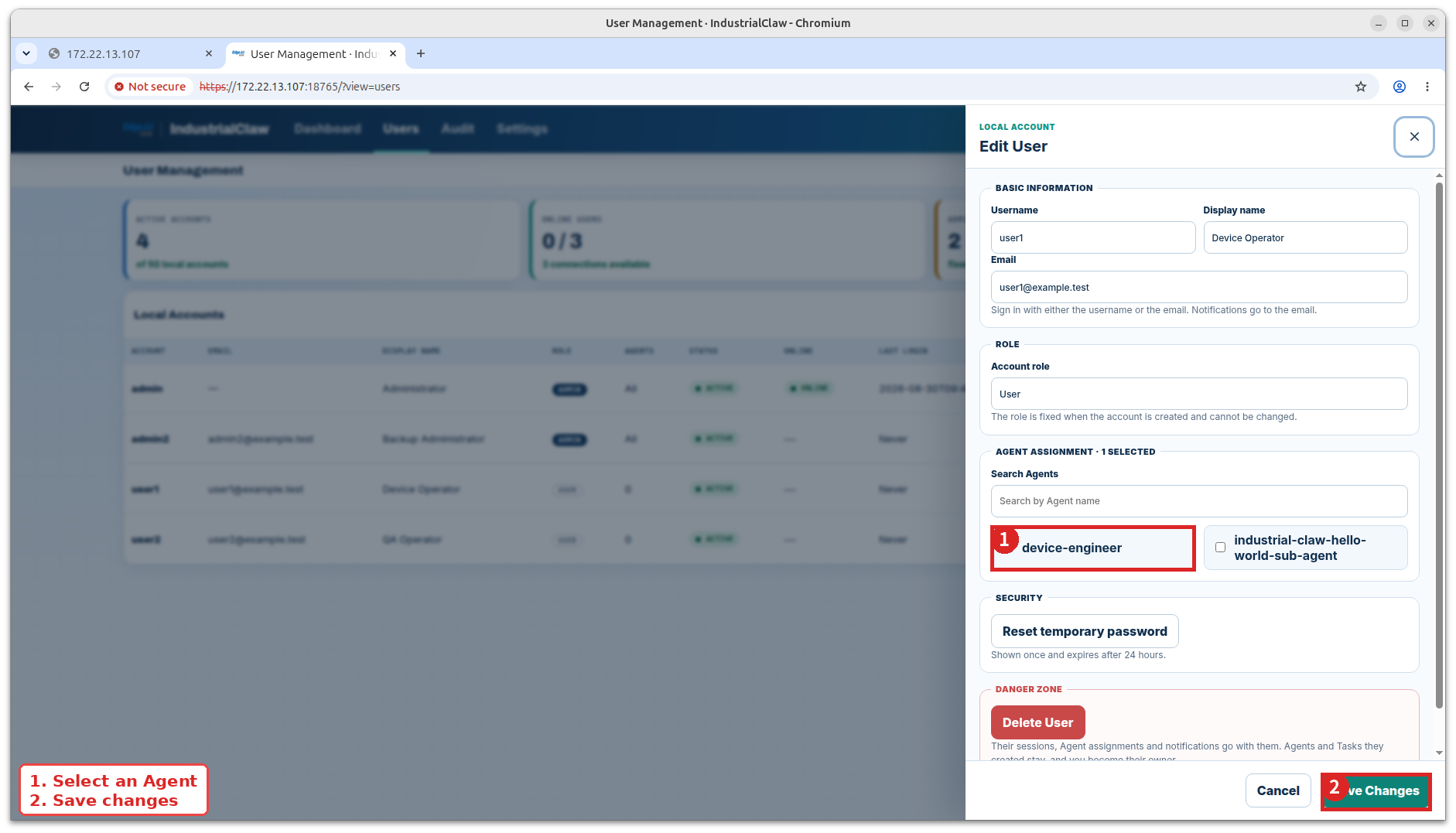This screenshot has width=1456, height=833.
Task: Open the Dashboard nav item
Action: tap(327, 128)
